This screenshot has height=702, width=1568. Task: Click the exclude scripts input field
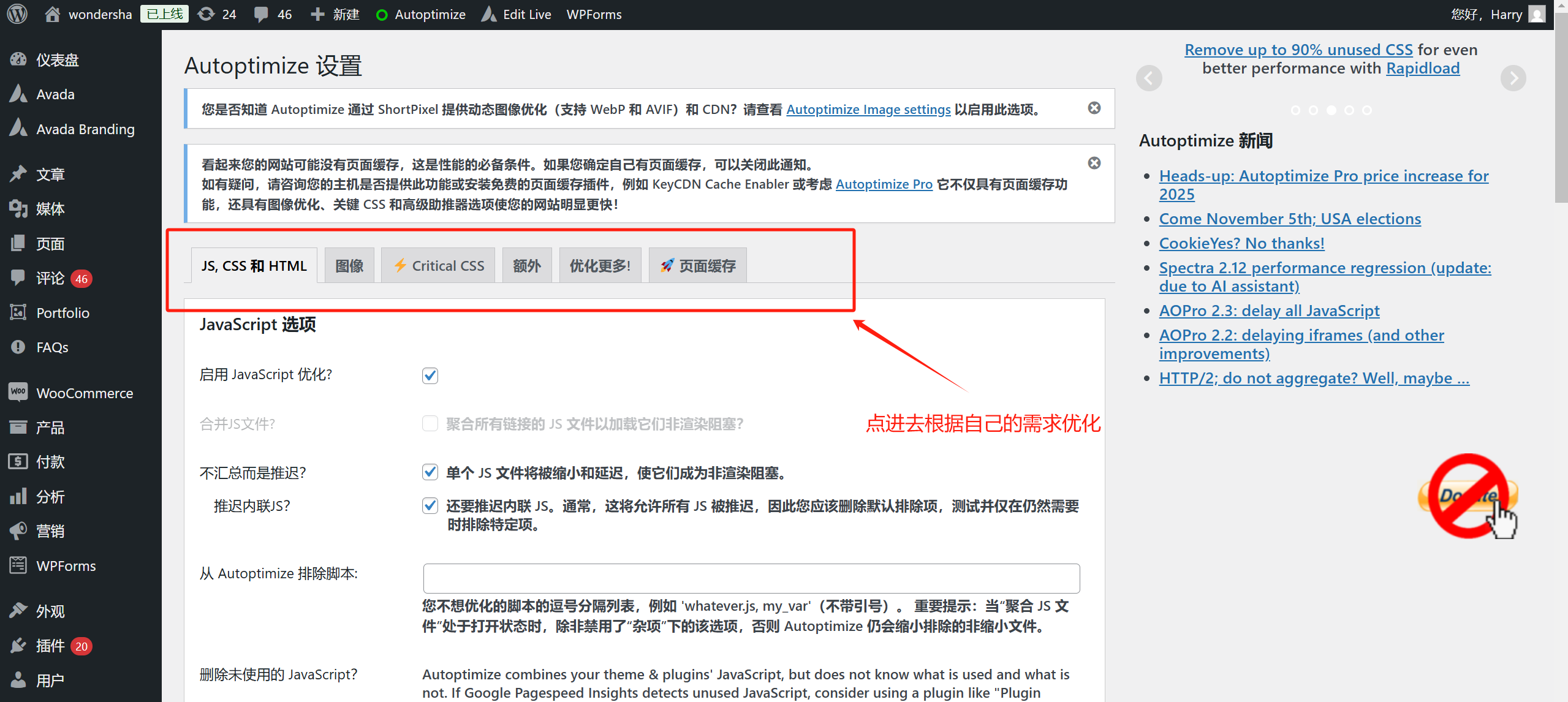coord(751,578)
